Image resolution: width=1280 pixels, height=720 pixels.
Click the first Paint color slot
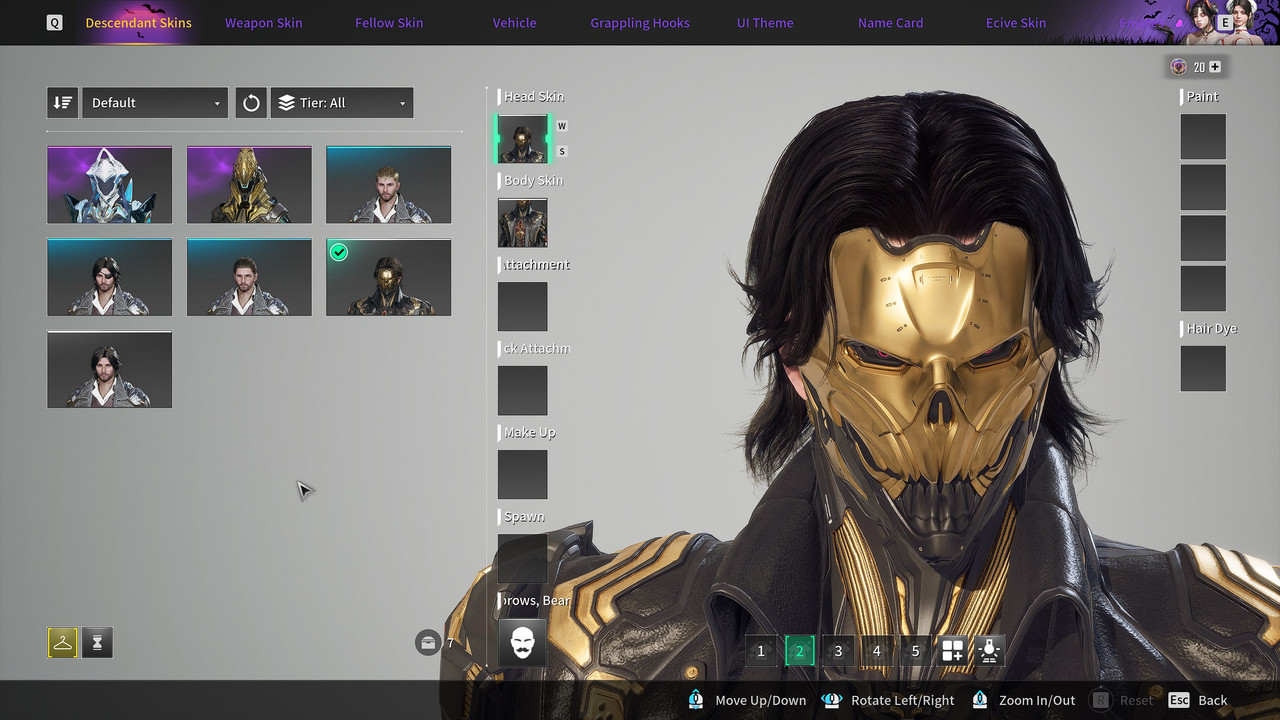1203,137
